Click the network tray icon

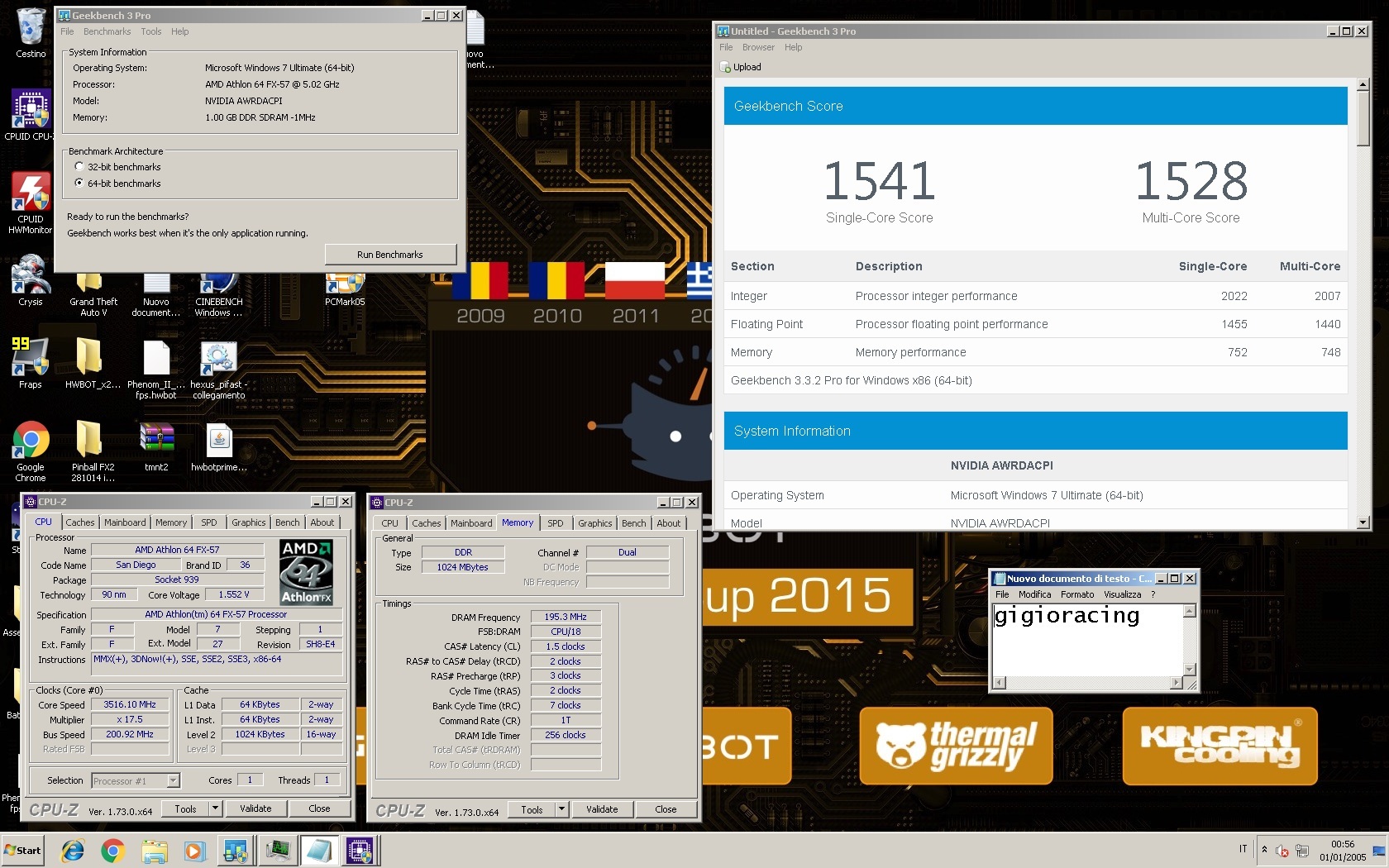click(1302, 851)
